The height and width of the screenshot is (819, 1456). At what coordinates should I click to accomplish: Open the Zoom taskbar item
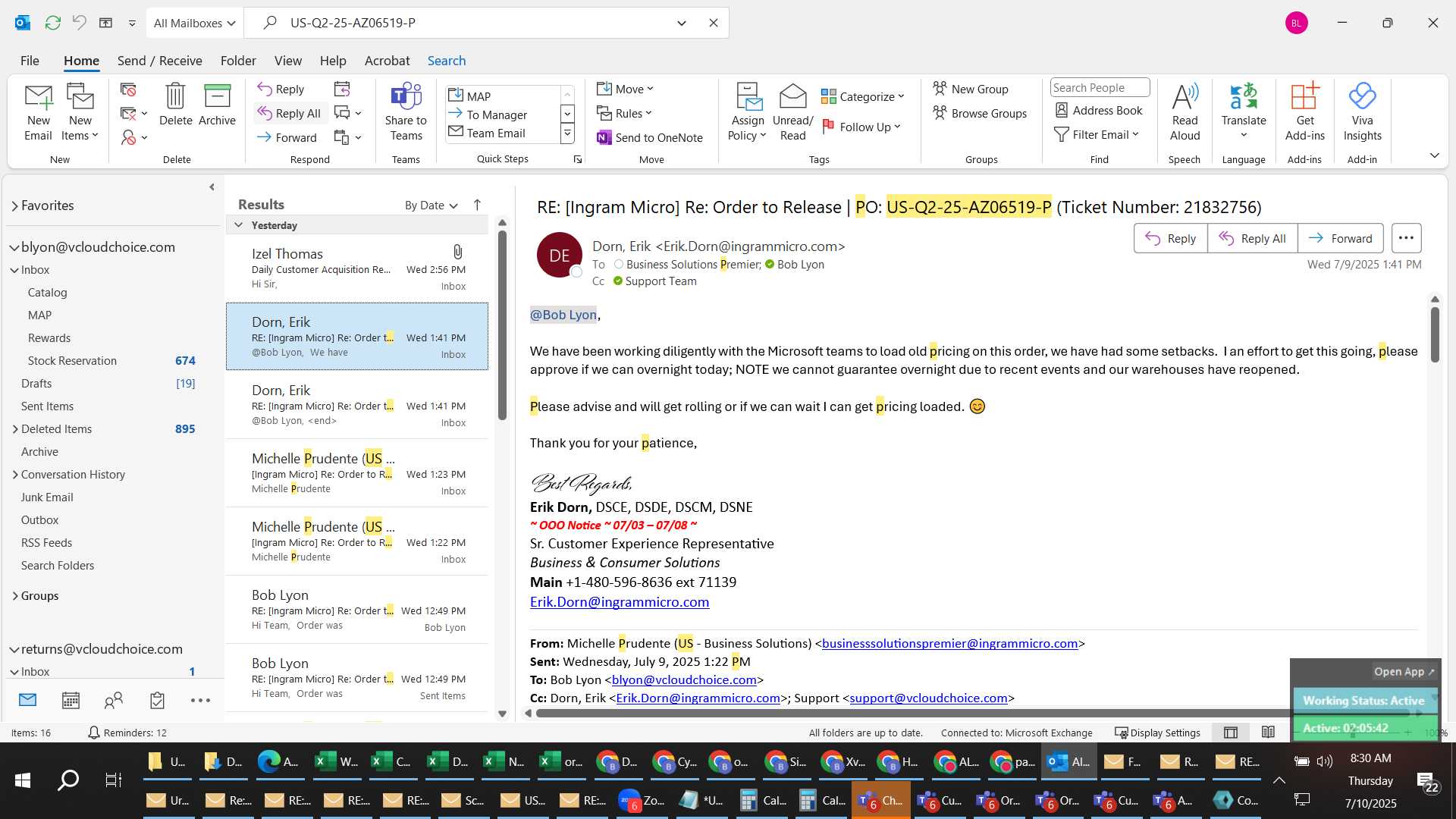click(642, 800)
